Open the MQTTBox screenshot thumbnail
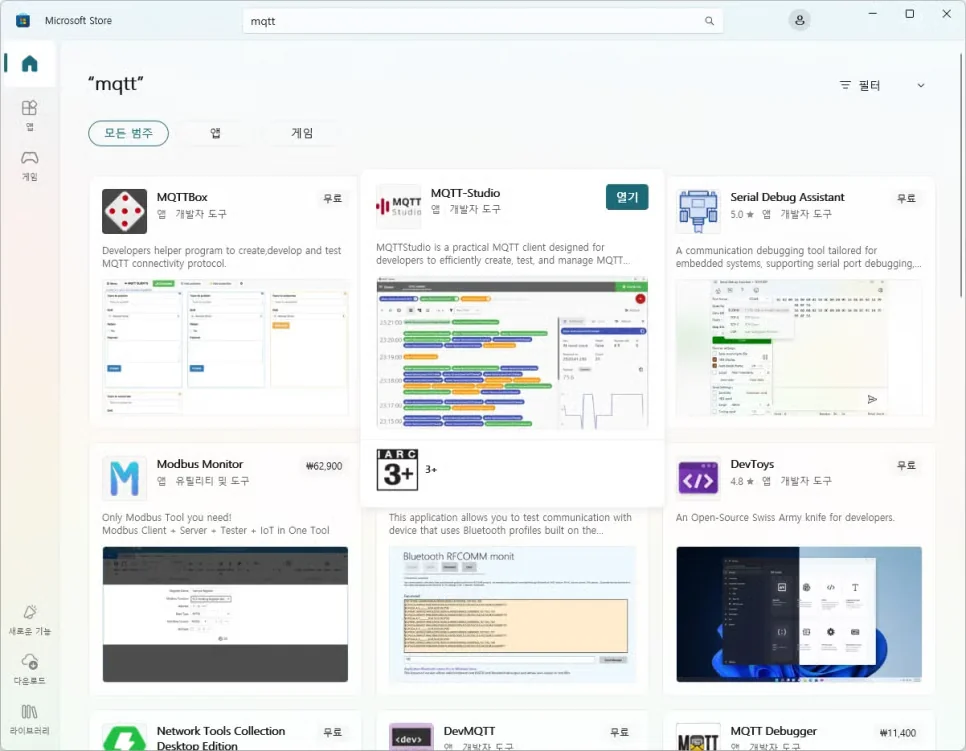The height and width of the screenshot is (751, 966). pos(225,347)
